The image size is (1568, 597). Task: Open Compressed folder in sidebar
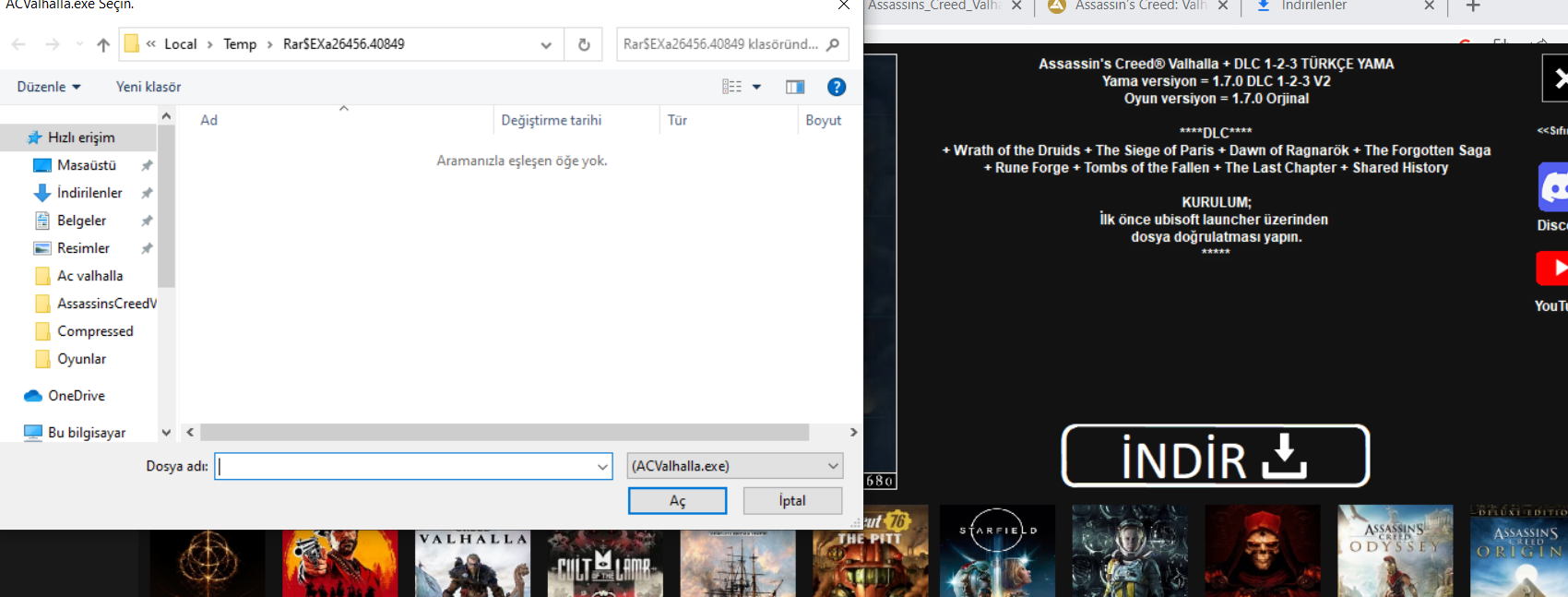click(95, 331)
